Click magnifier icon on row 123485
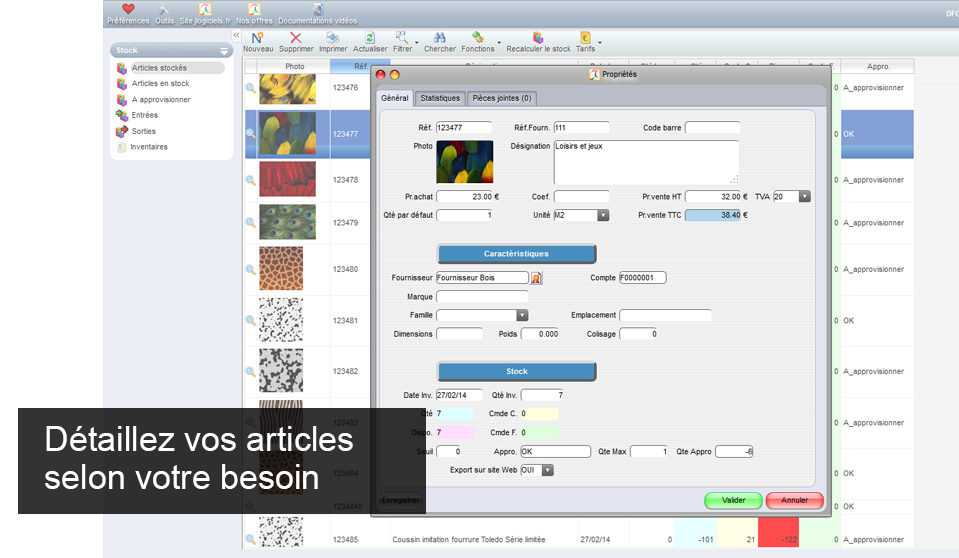 click(x=251, y=540)
